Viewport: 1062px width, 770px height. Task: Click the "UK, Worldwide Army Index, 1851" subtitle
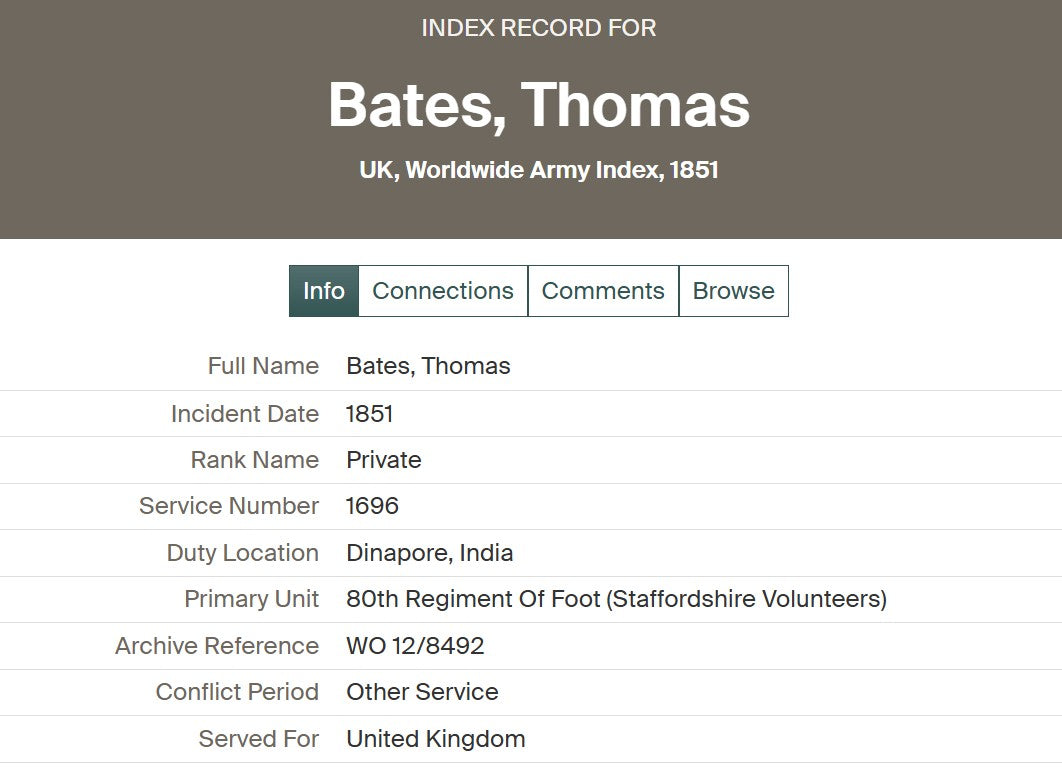pyautogui.click(x=539, y=170)
